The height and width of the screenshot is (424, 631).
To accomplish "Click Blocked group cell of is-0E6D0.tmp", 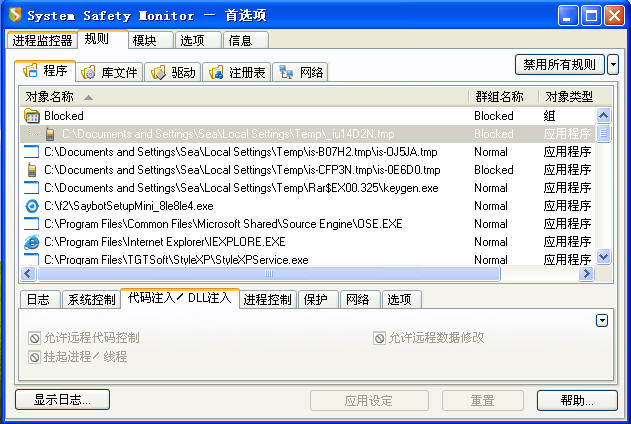I will (x=494, y=170).
